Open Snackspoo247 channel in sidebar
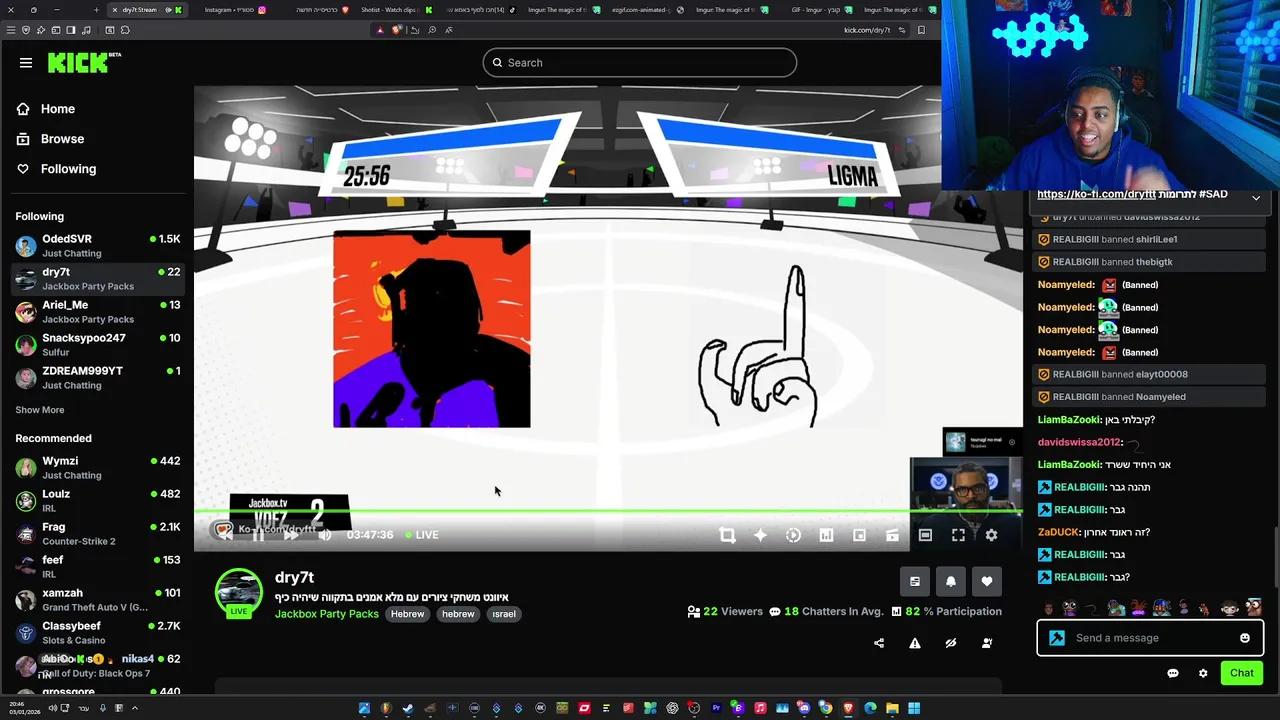Screen dimensions: 1280x720 click(97, 345)
